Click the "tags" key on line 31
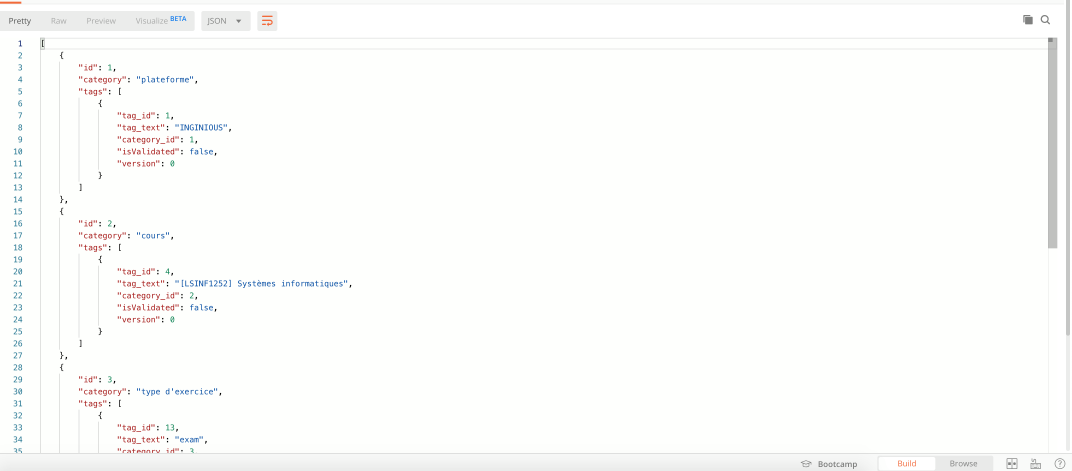This screenshot has height=471, width=1072. 90,404
